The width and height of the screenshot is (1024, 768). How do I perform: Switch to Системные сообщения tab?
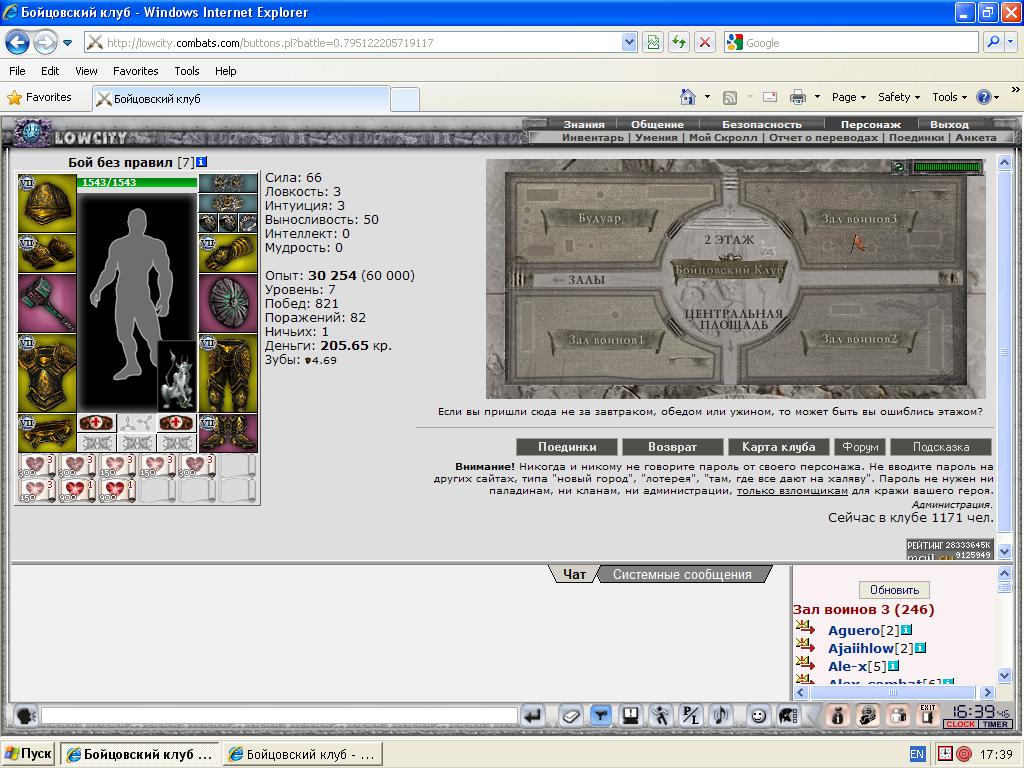[682, 574]
